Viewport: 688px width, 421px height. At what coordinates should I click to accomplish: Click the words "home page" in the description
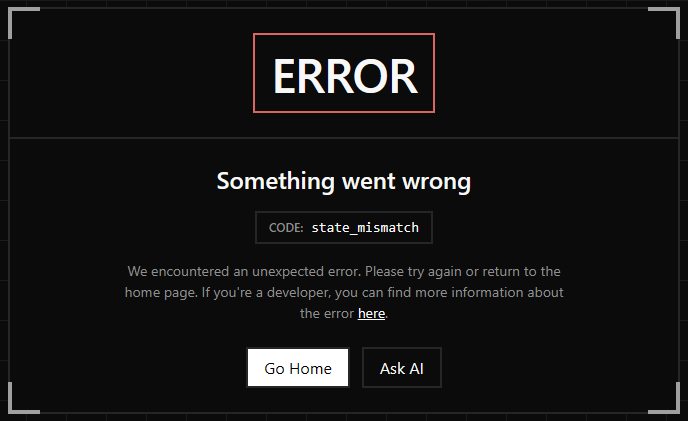click(x=161, y=293)
